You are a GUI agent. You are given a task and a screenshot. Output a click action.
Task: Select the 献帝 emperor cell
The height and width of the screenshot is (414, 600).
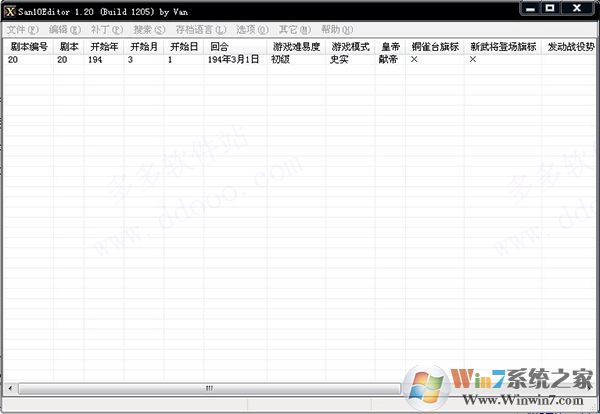click(390, 60)
